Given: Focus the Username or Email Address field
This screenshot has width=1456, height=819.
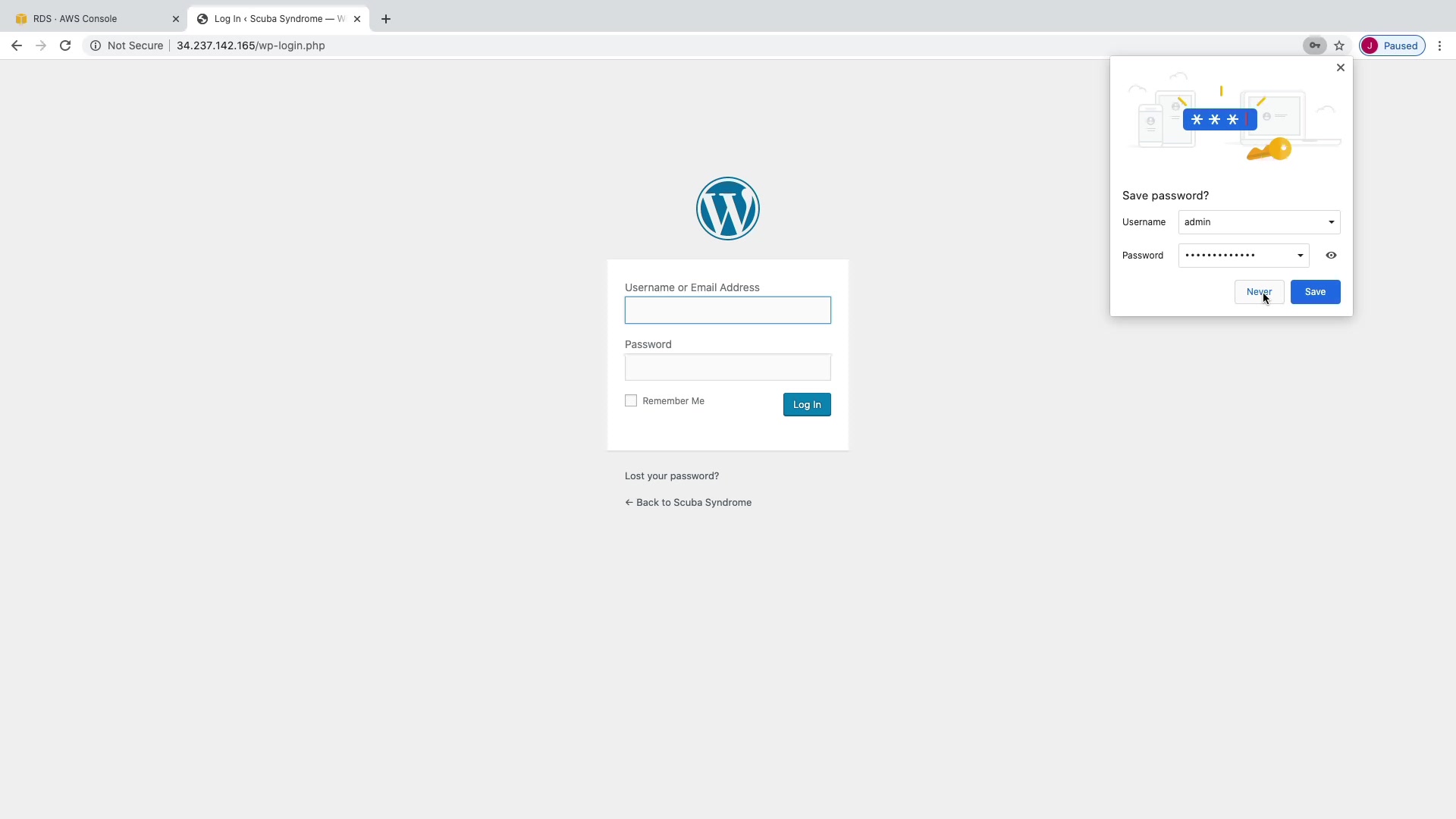Looking at the screenshot, I should coord(727,310).
